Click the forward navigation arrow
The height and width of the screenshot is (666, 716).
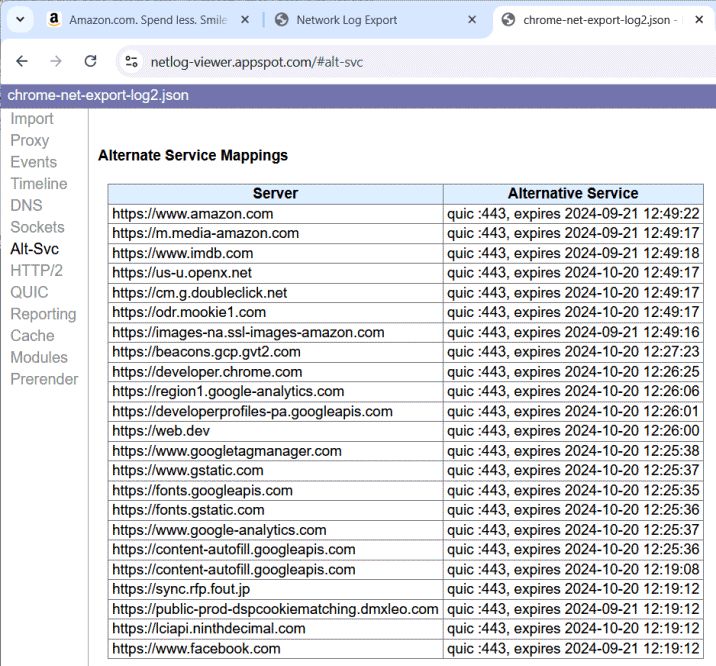56,61
